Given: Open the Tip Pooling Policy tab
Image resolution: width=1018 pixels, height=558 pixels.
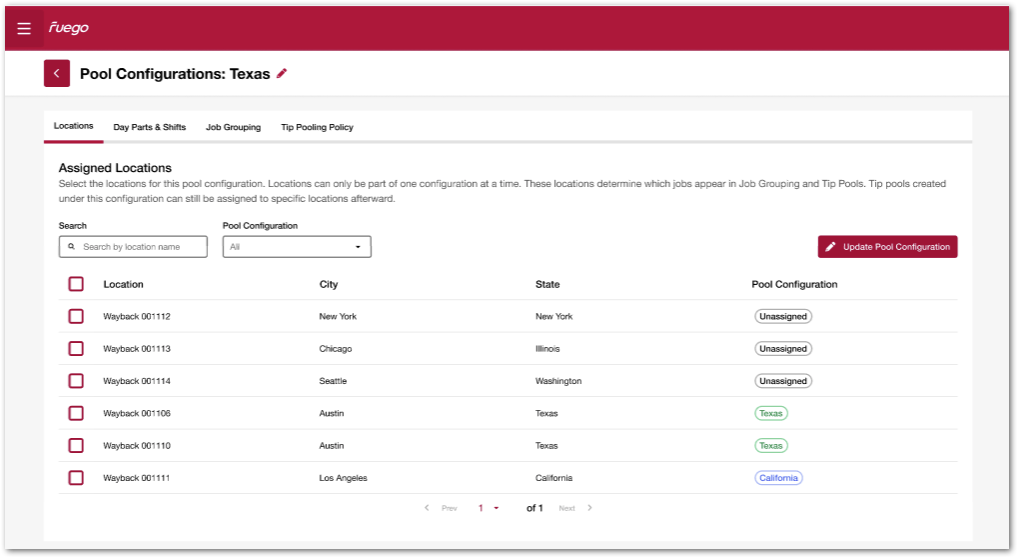Looking at the screenshot, I should [317, 127].
